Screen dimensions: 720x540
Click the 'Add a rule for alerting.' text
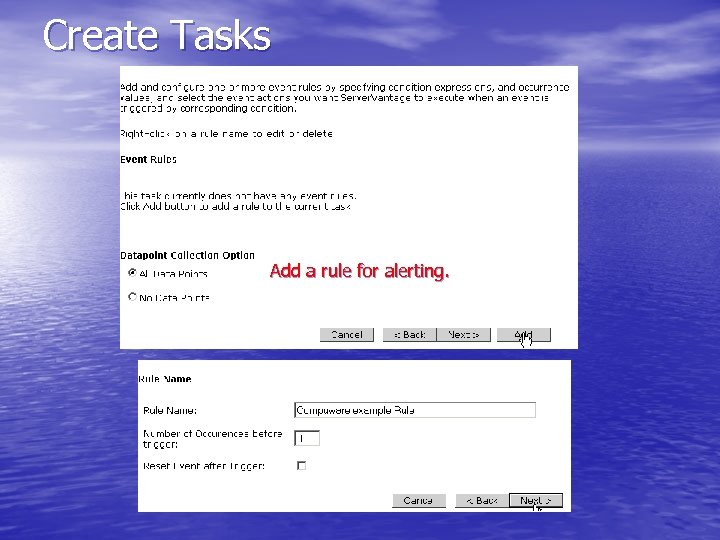click(359, 271)
